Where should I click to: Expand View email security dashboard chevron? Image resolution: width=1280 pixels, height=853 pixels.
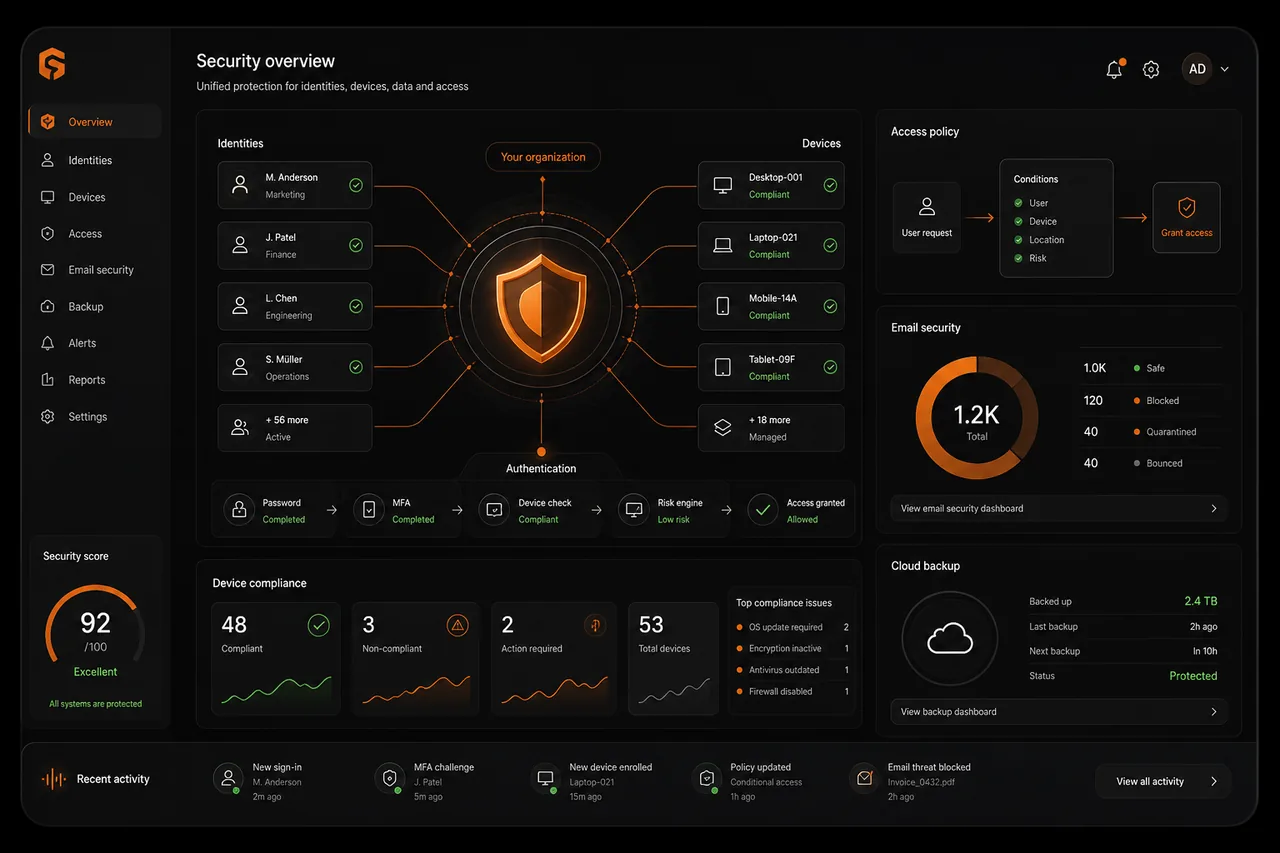pyautogui.click(x=1214, y=508)
